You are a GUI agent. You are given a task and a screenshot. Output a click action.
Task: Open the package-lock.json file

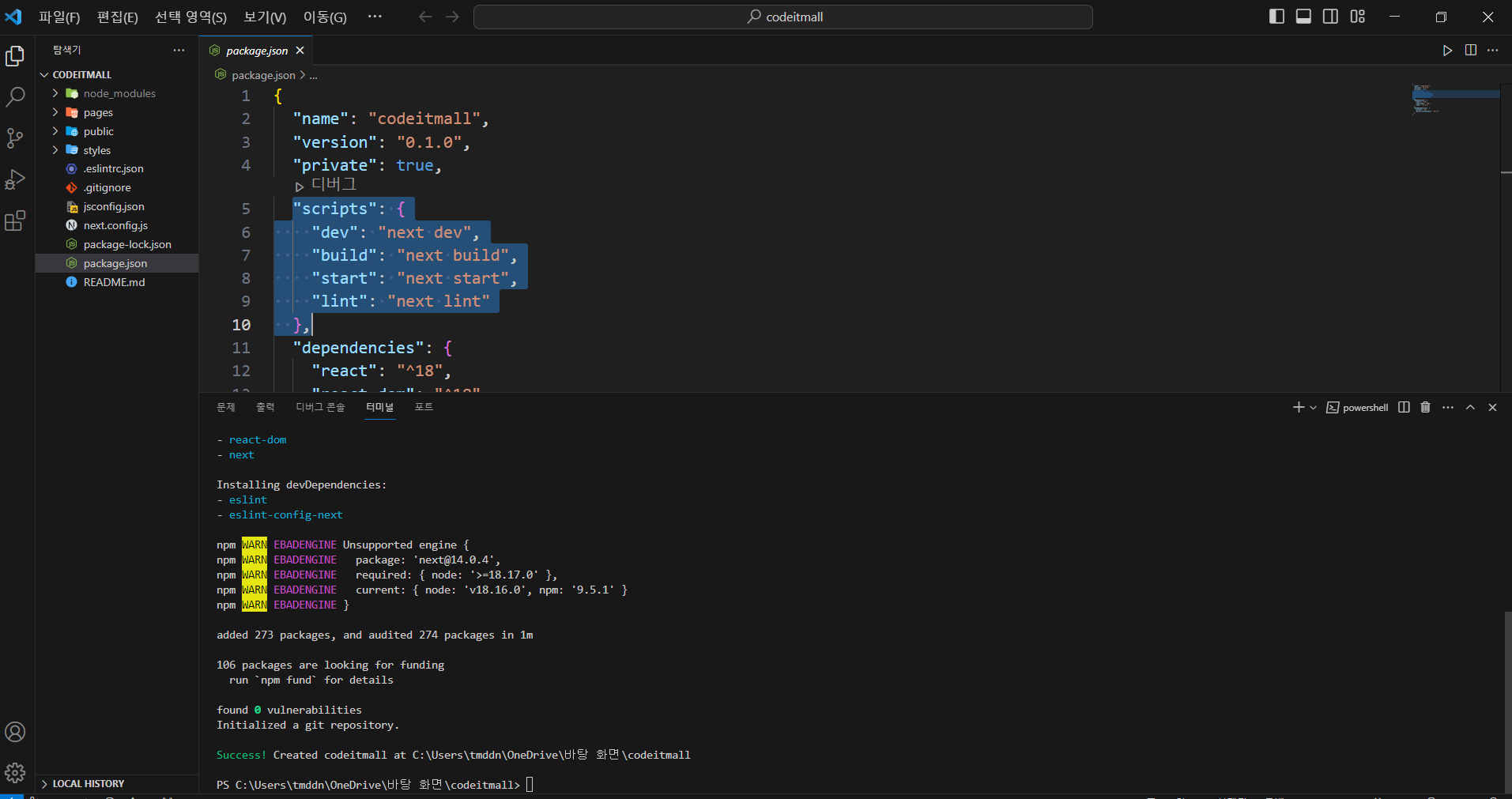tap(117, 244)
